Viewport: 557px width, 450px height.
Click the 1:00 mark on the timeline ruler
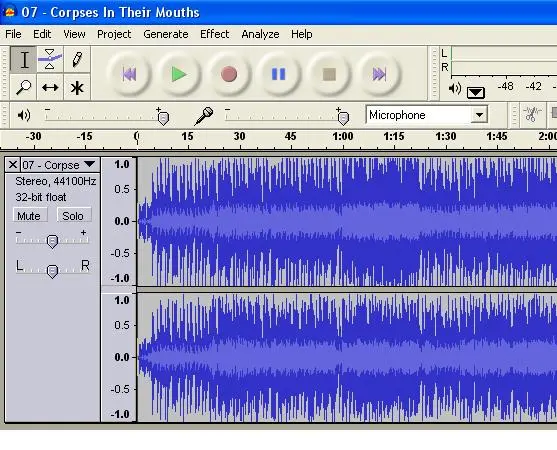(342, 136)
